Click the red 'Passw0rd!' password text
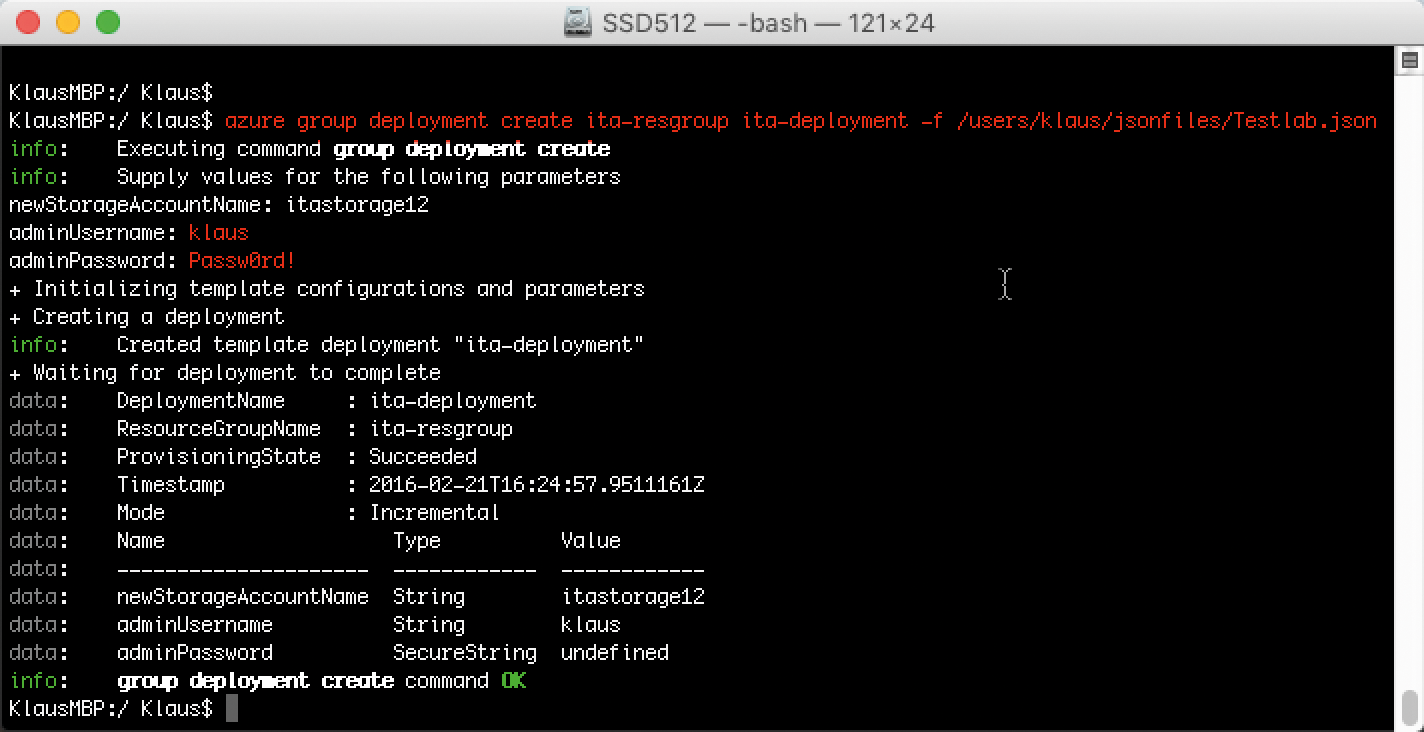Viewport: 1424px width, 732px height. (242, 261)
